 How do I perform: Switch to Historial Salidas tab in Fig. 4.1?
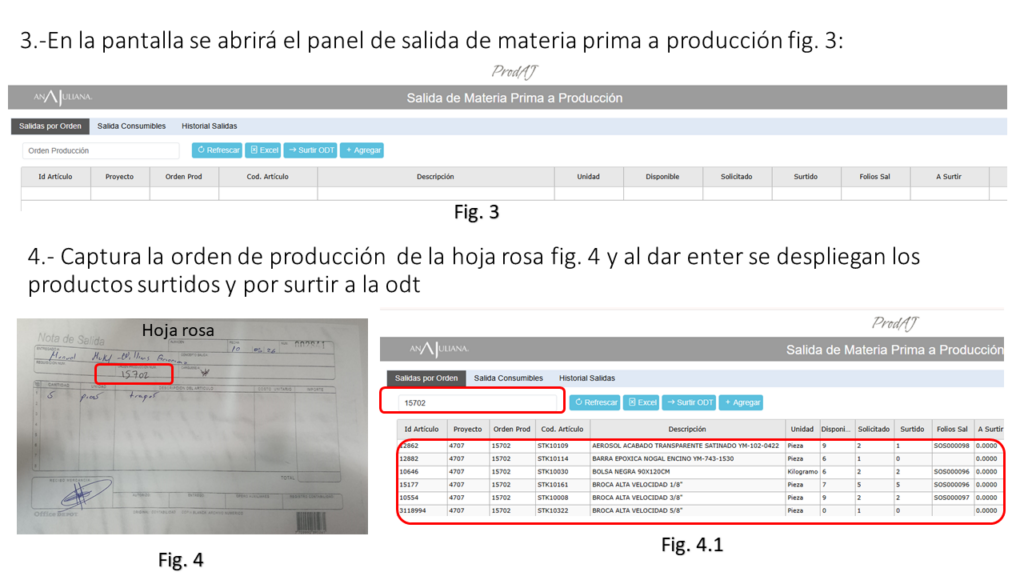[x=587, y=378]
